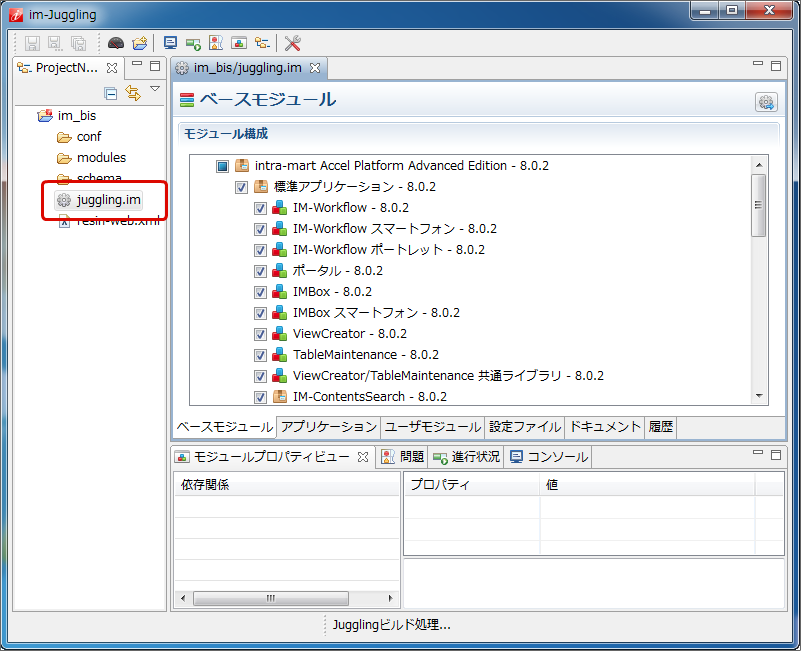The height and width of the screenshot is (651, 801).
Task: Click the 依存関係 column header
Action: [287, 485]
